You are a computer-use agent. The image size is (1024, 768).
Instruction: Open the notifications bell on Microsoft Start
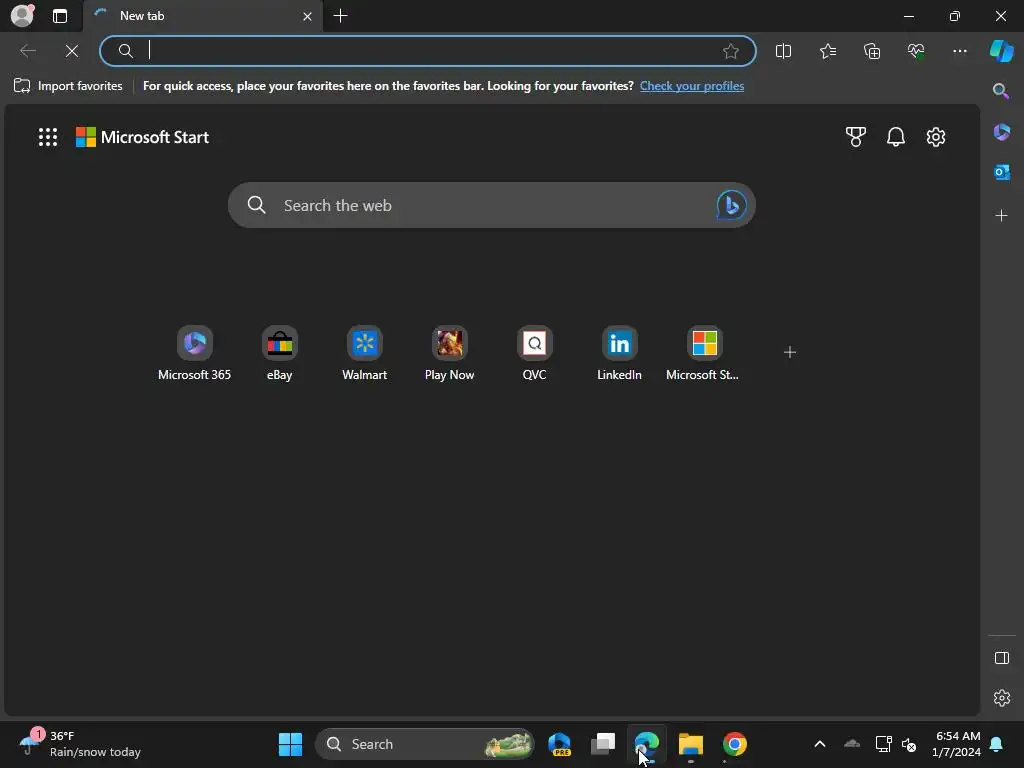(896, 136)
